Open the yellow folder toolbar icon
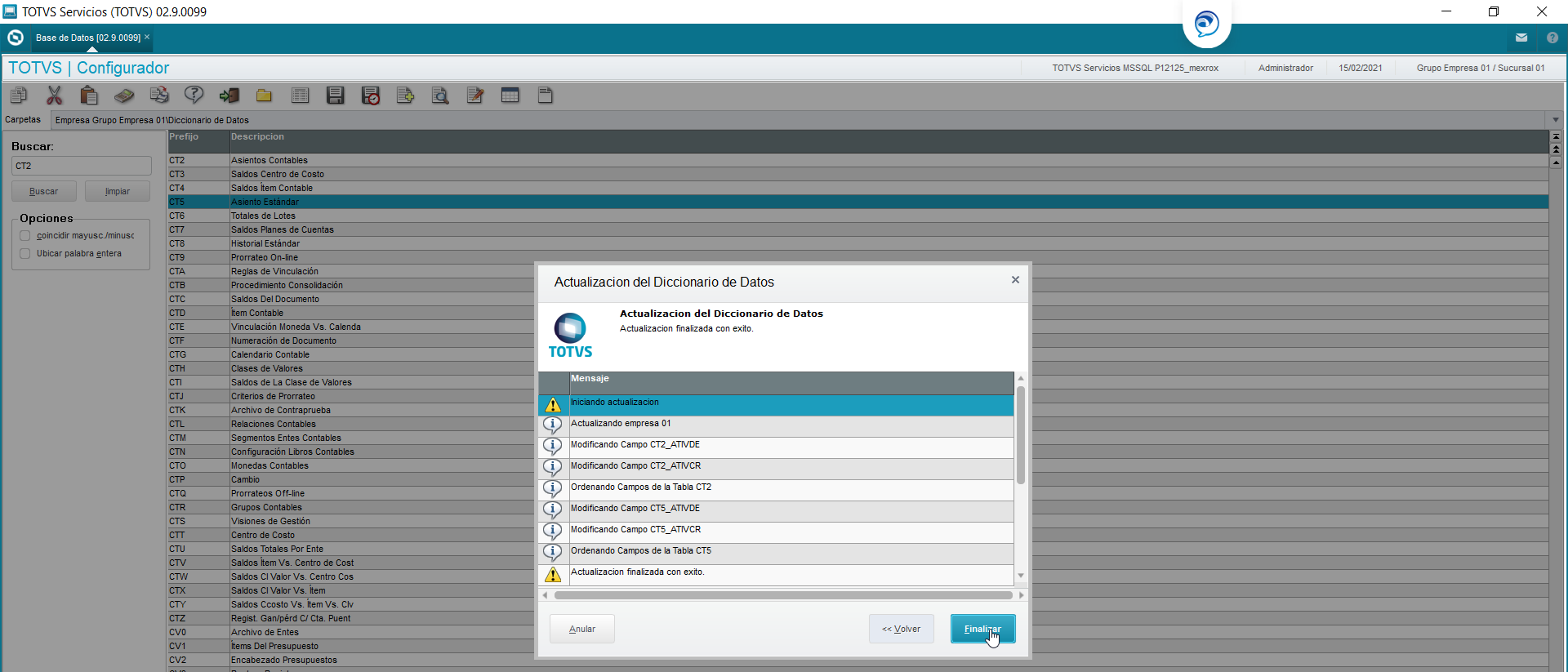 (x=264, y=96)
